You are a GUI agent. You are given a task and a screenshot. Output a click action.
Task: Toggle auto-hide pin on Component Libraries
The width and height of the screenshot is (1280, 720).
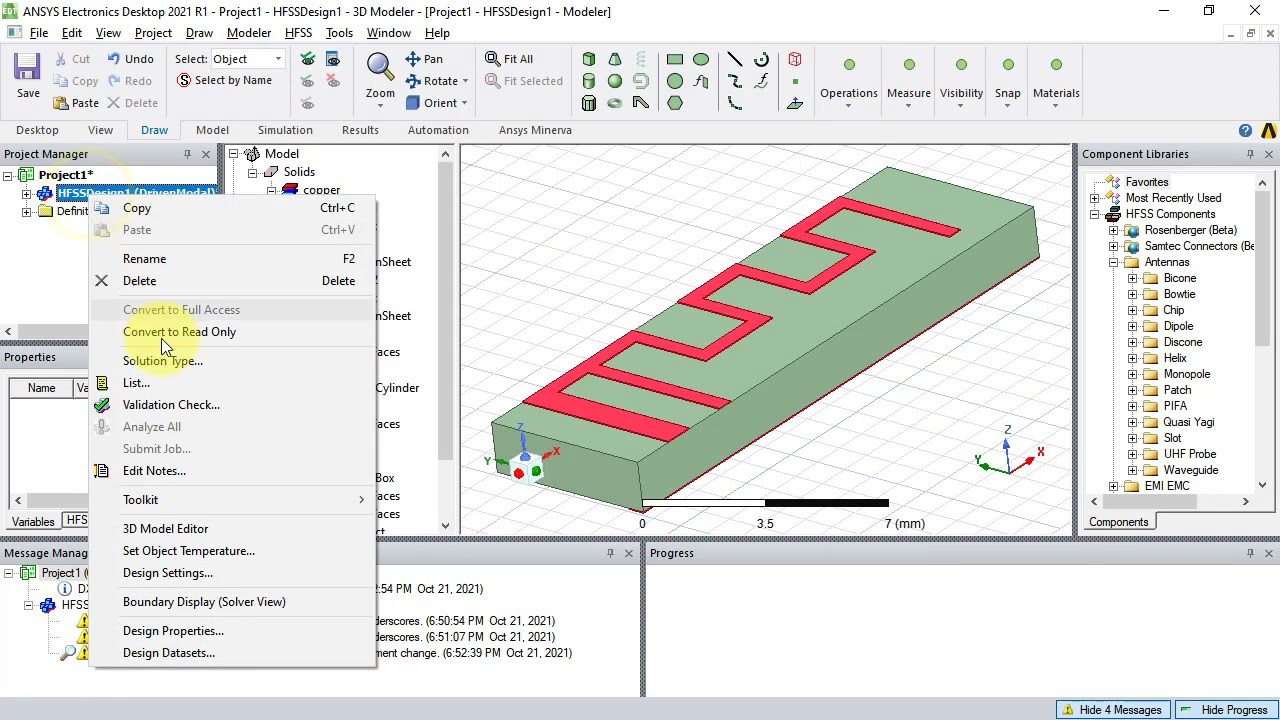[x=1250, y=154]
